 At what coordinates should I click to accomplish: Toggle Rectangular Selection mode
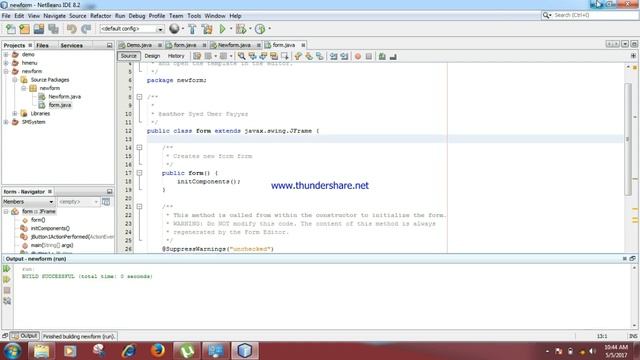point(284,56)
